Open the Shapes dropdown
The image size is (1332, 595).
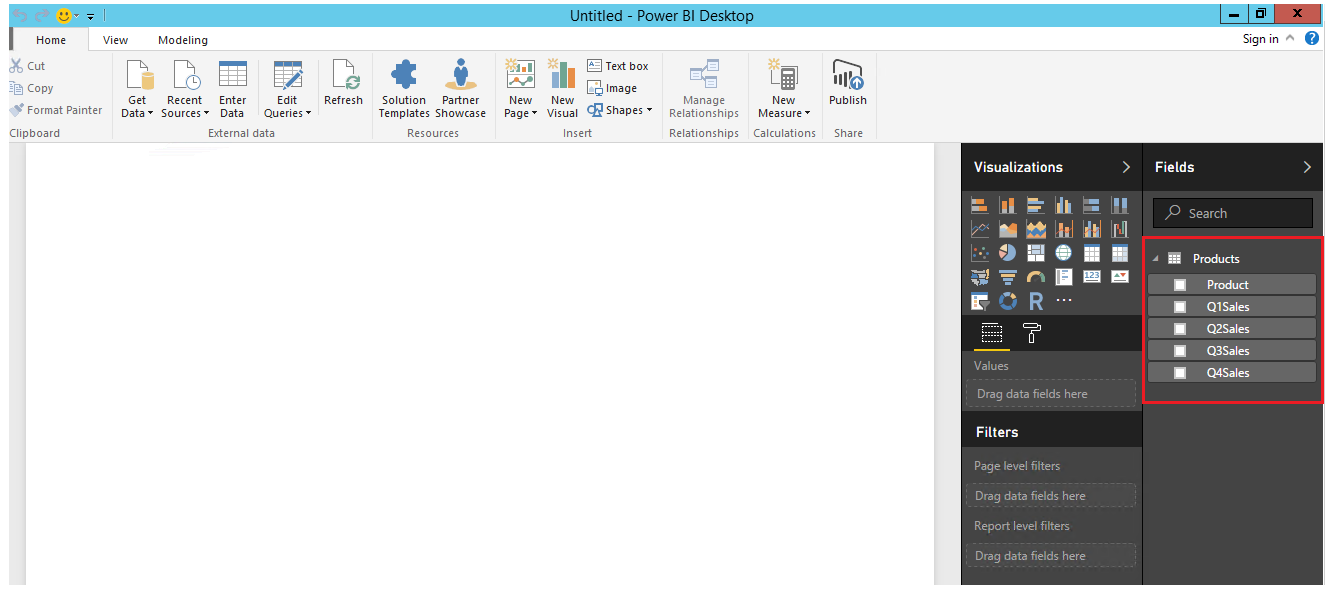point(620,110)
